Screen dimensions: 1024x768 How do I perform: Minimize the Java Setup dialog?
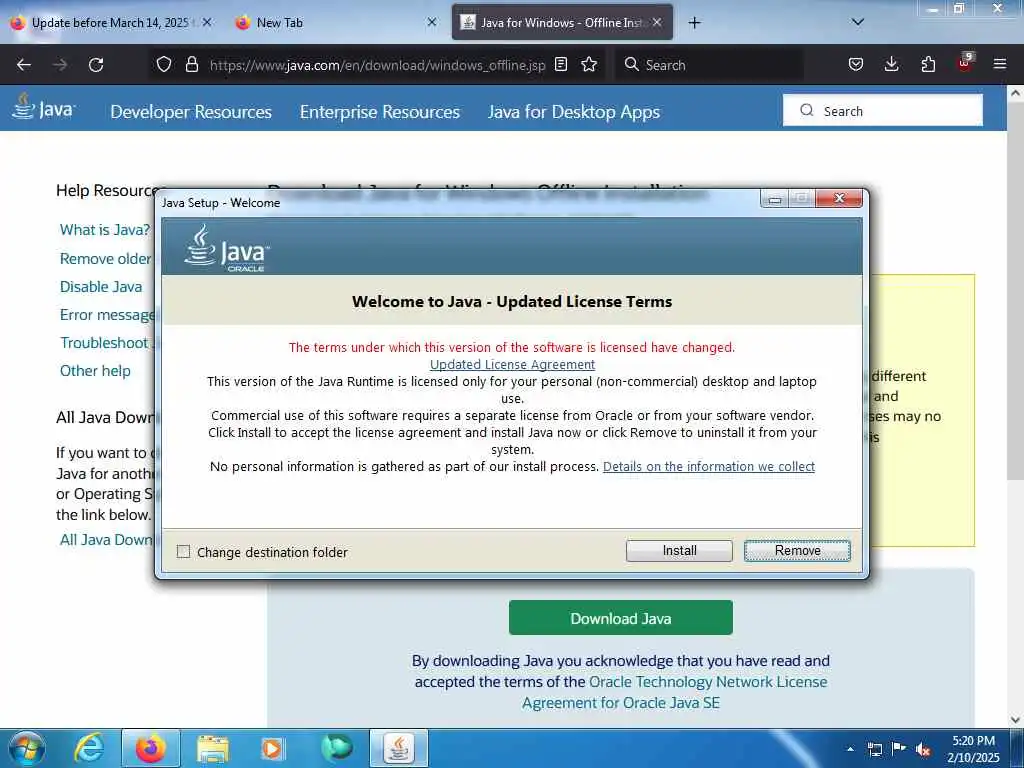(x=775, y=199)
